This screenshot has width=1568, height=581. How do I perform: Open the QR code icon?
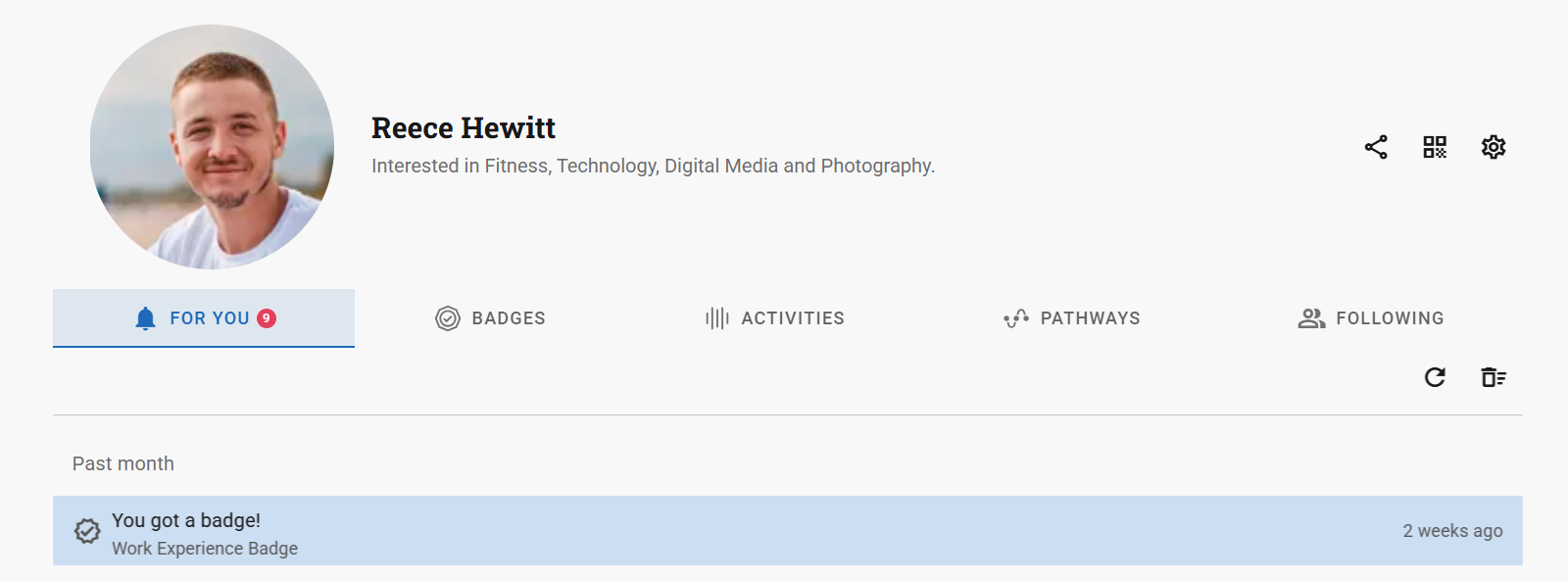1435,147
